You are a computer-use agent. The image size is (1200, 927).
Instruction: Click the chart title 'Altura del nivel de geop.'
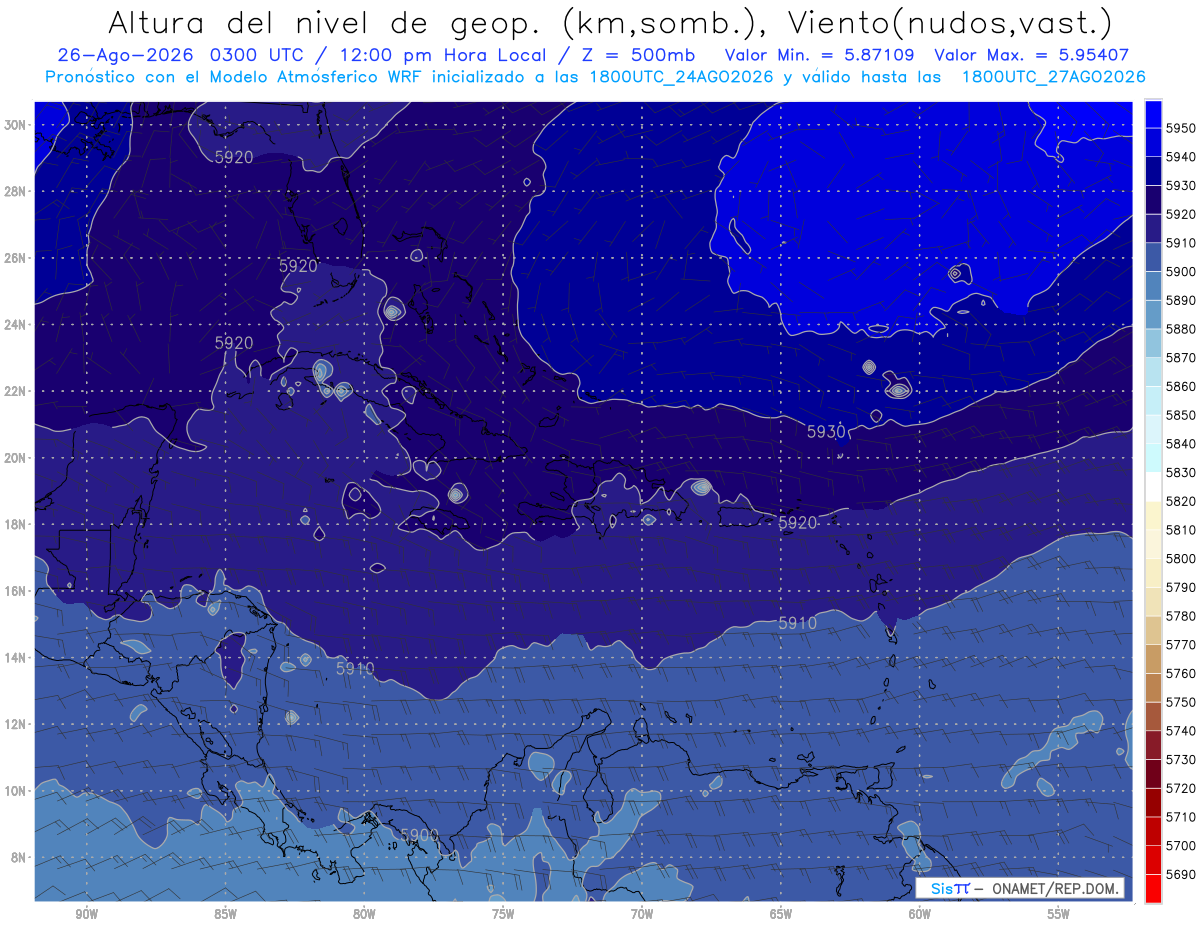point(326,23)
